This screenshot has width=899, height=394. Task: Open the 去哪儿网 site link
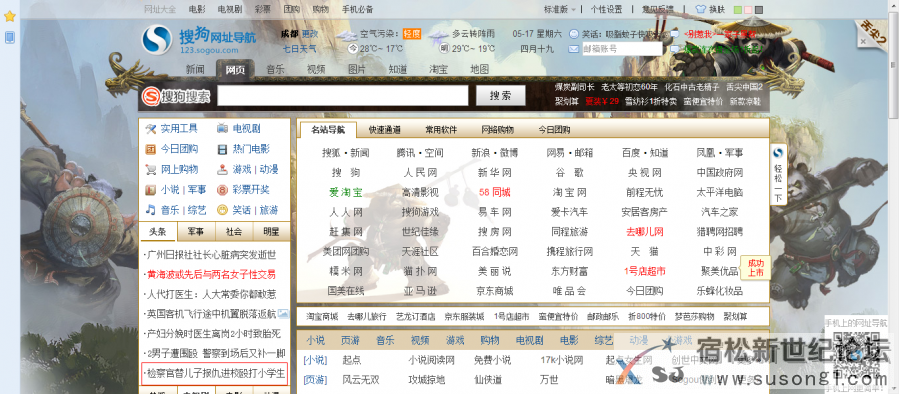(x=645, y=232)
